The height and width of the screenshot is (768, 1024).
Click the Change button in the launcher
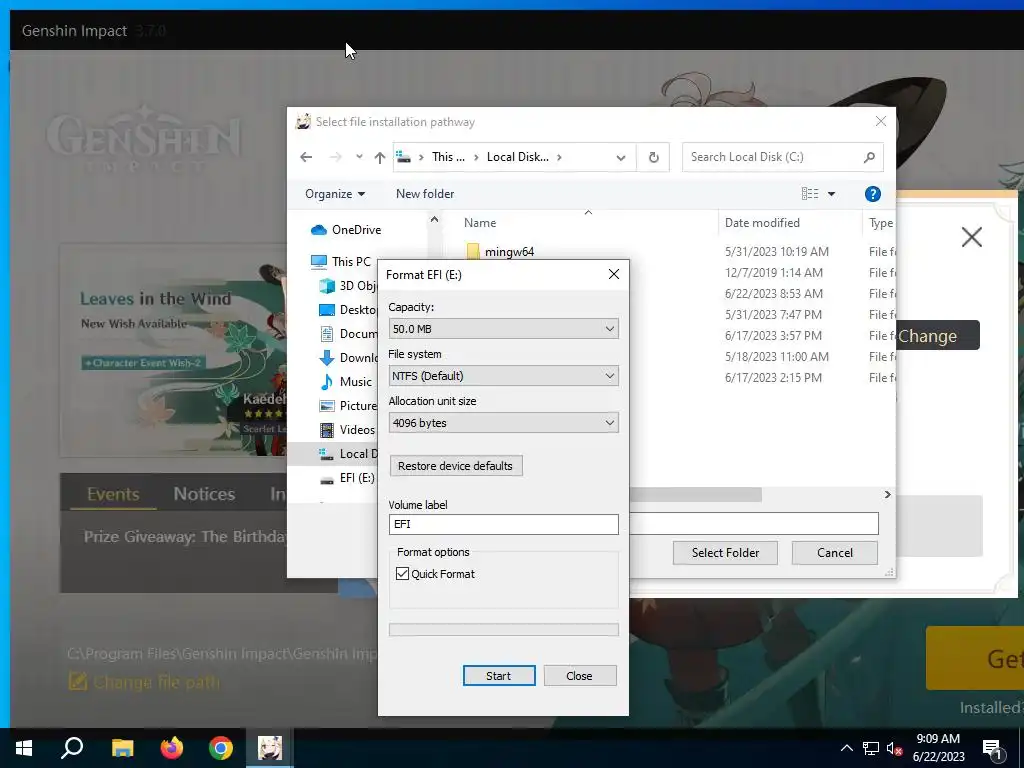938,336
